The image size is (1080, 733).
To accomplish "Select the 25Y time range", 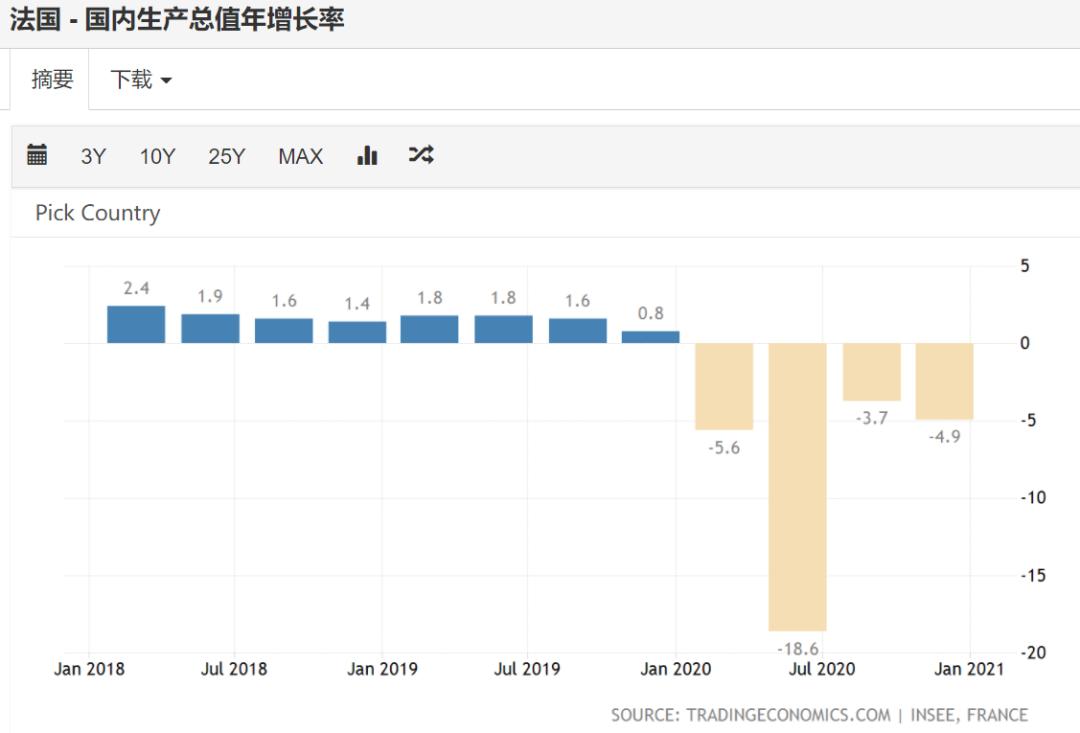I will click(226, 155).
